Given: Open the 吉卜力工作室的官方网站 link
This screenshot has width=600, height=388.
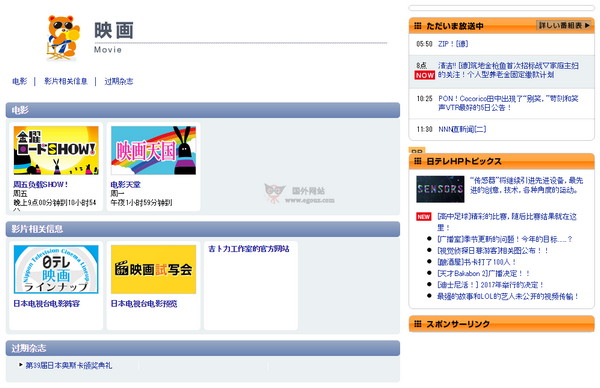Looking at the screenshot, I should [249, 249].
